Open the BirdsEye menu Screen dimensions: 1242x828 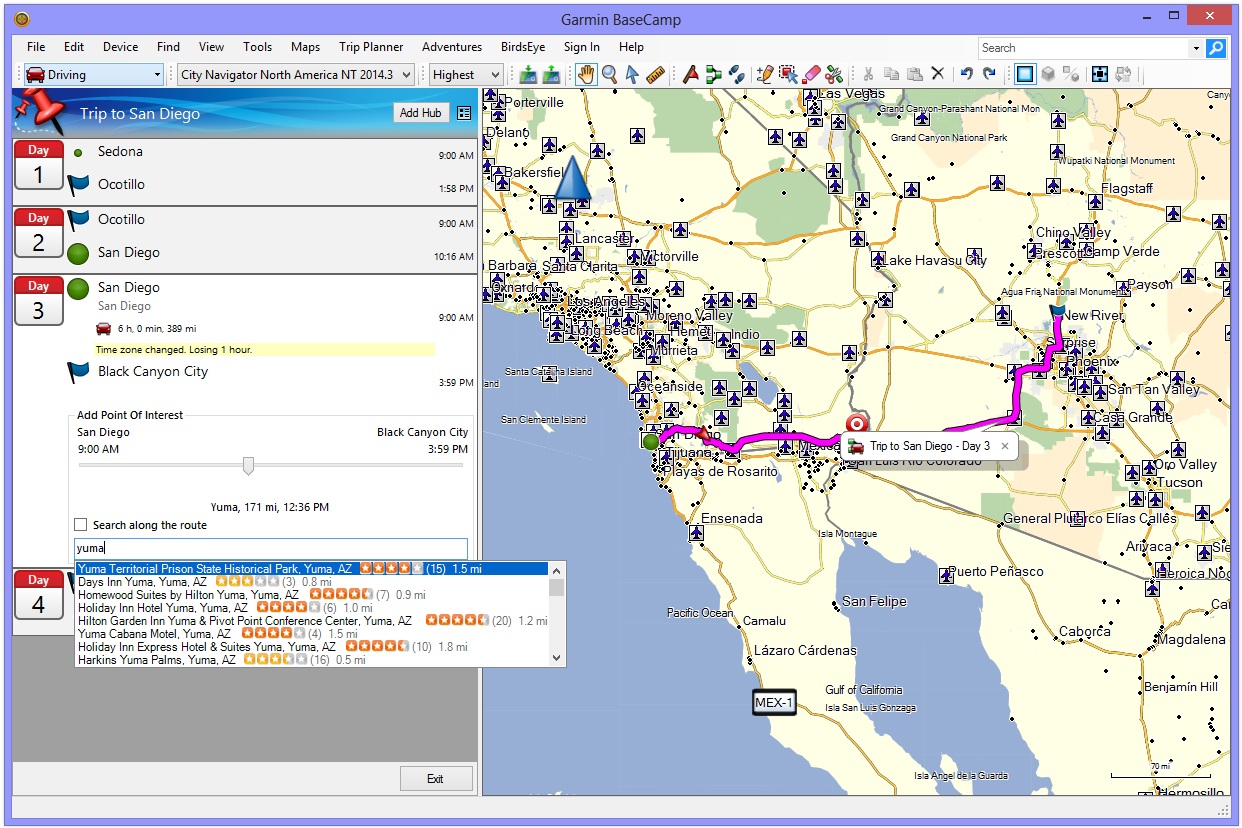[x=522, y=47]
